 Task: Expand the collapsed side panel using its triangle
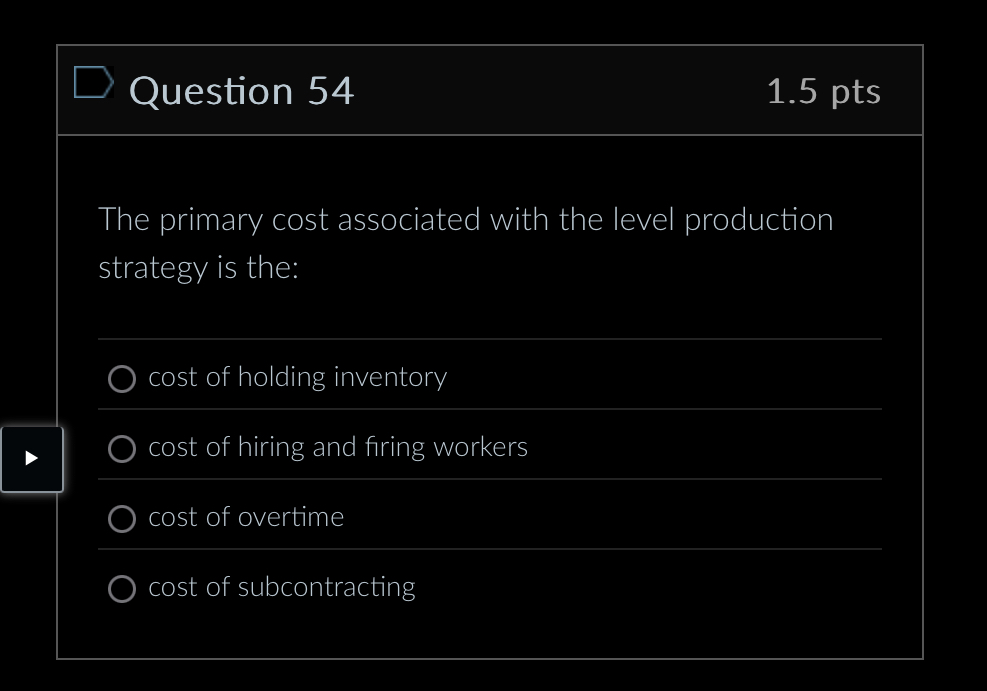pyautogui.click(x=31, y=459)
